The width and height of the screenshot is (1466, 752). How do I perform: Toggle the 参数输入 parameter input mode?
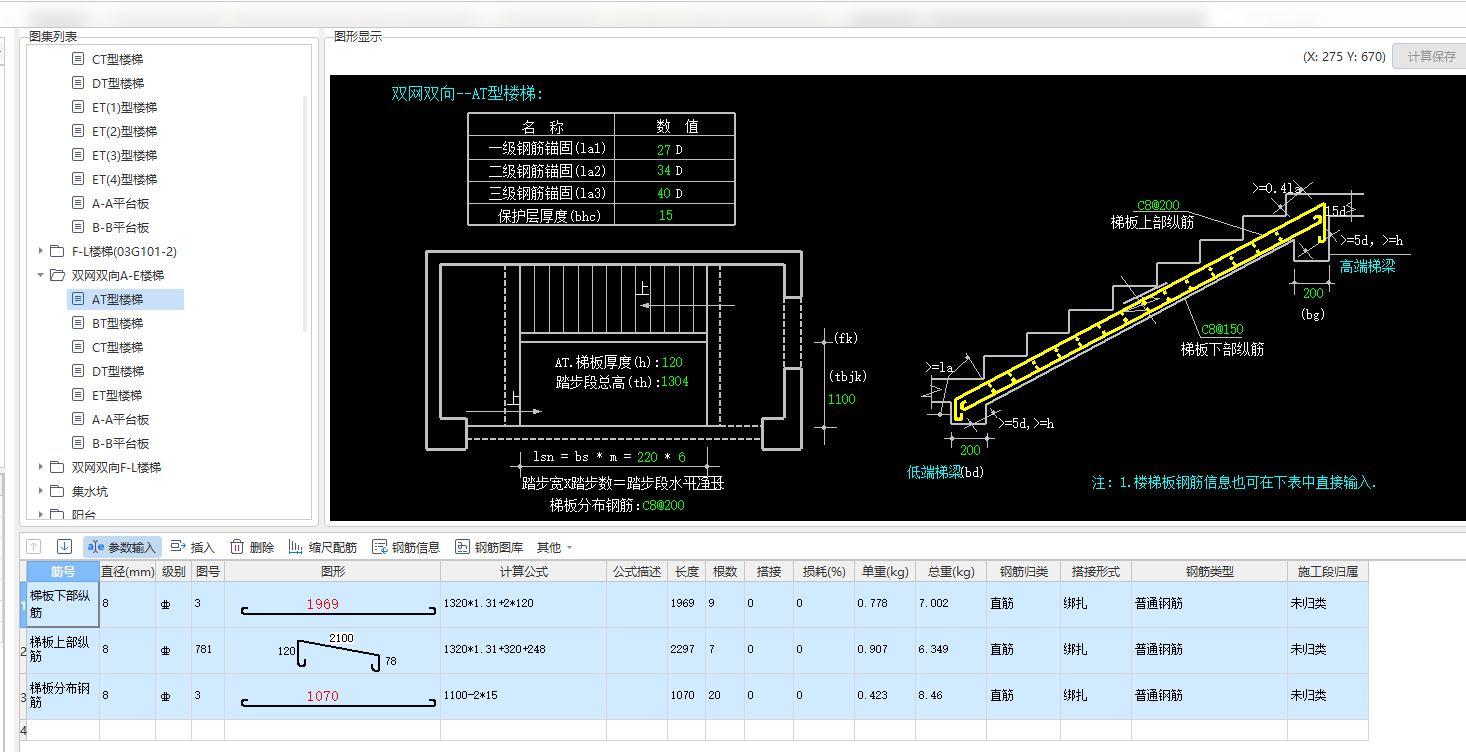122,547
